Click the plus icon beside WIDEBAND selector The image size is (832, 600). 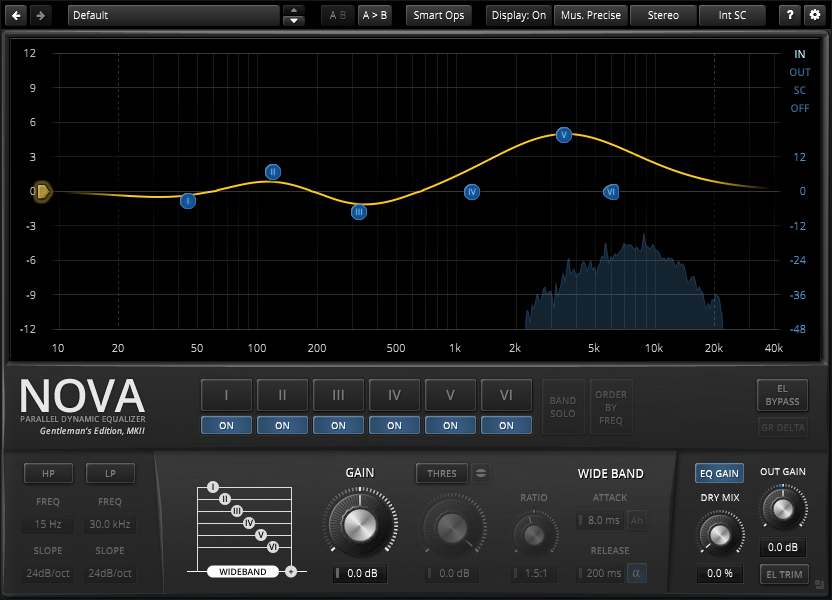[x=290, y=572]
